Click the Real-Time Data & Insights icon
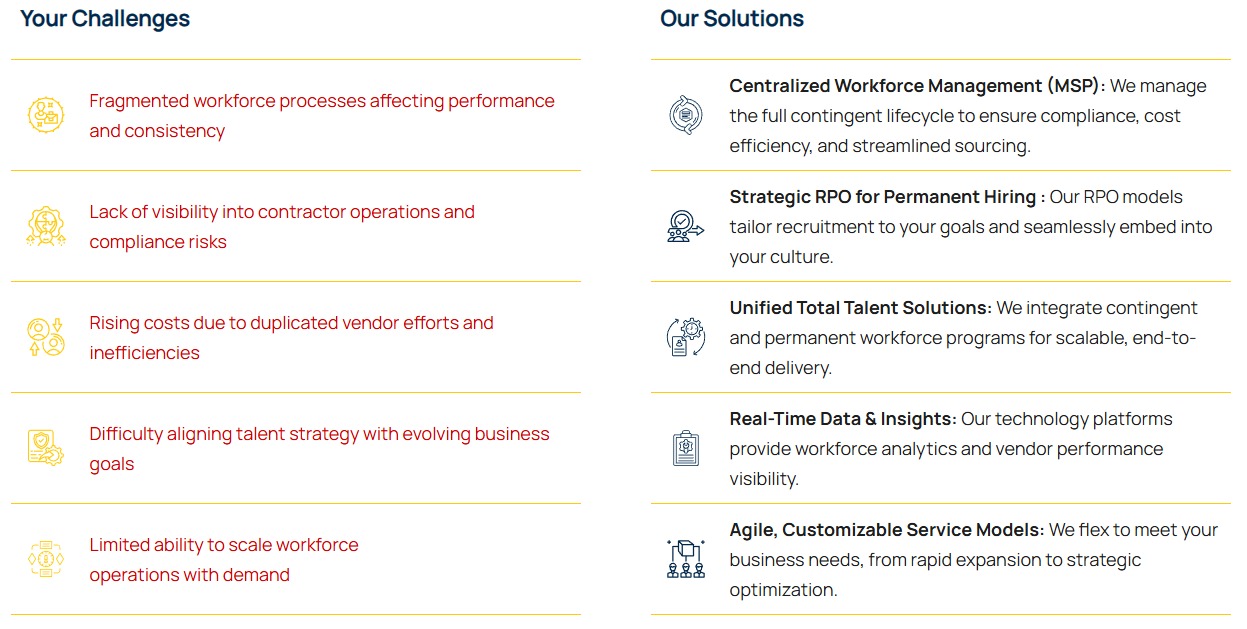Image resolution: width=1247 pixels, height=629 pixels. click(x=685, y=448)
